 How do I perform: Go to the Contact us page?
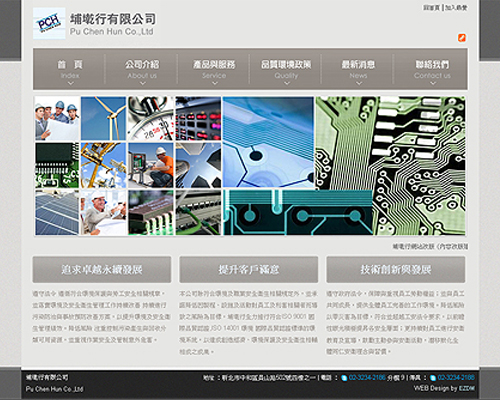pos(432,69)
